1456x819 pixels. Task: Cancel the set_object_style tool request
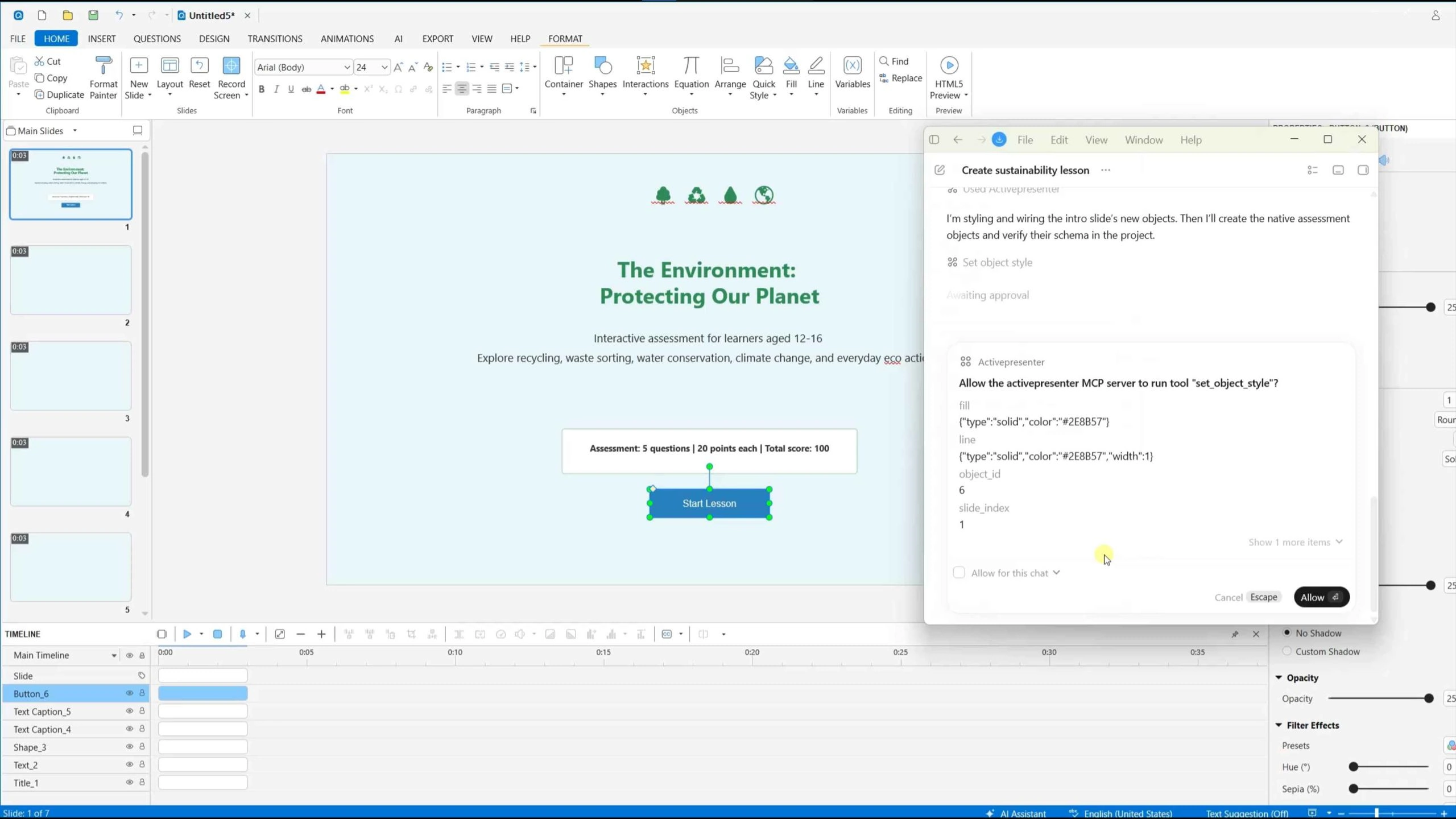tap(1247, 597)
